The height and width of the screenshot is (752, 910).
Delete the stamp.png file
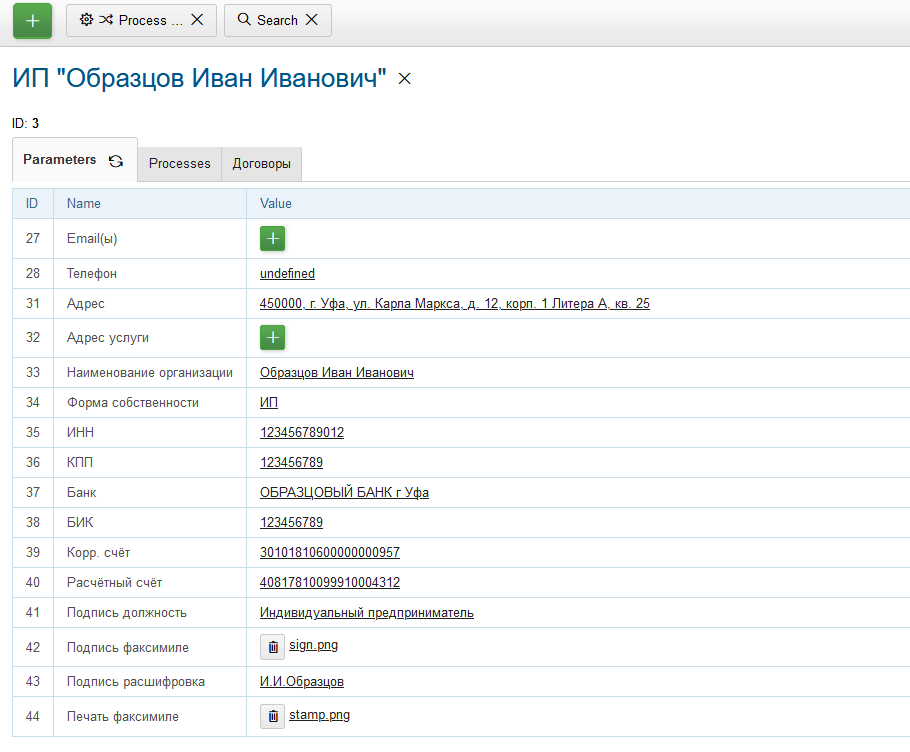273,717
